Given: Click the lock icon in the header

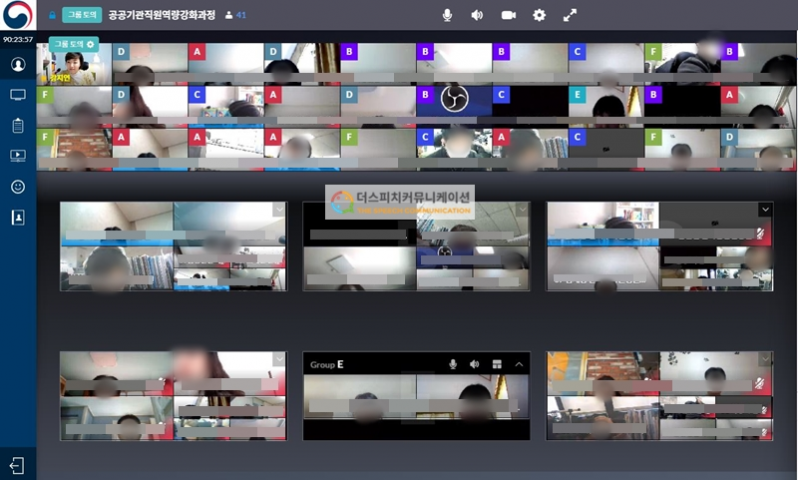Looking at the screenshot, I should [52, 15].
